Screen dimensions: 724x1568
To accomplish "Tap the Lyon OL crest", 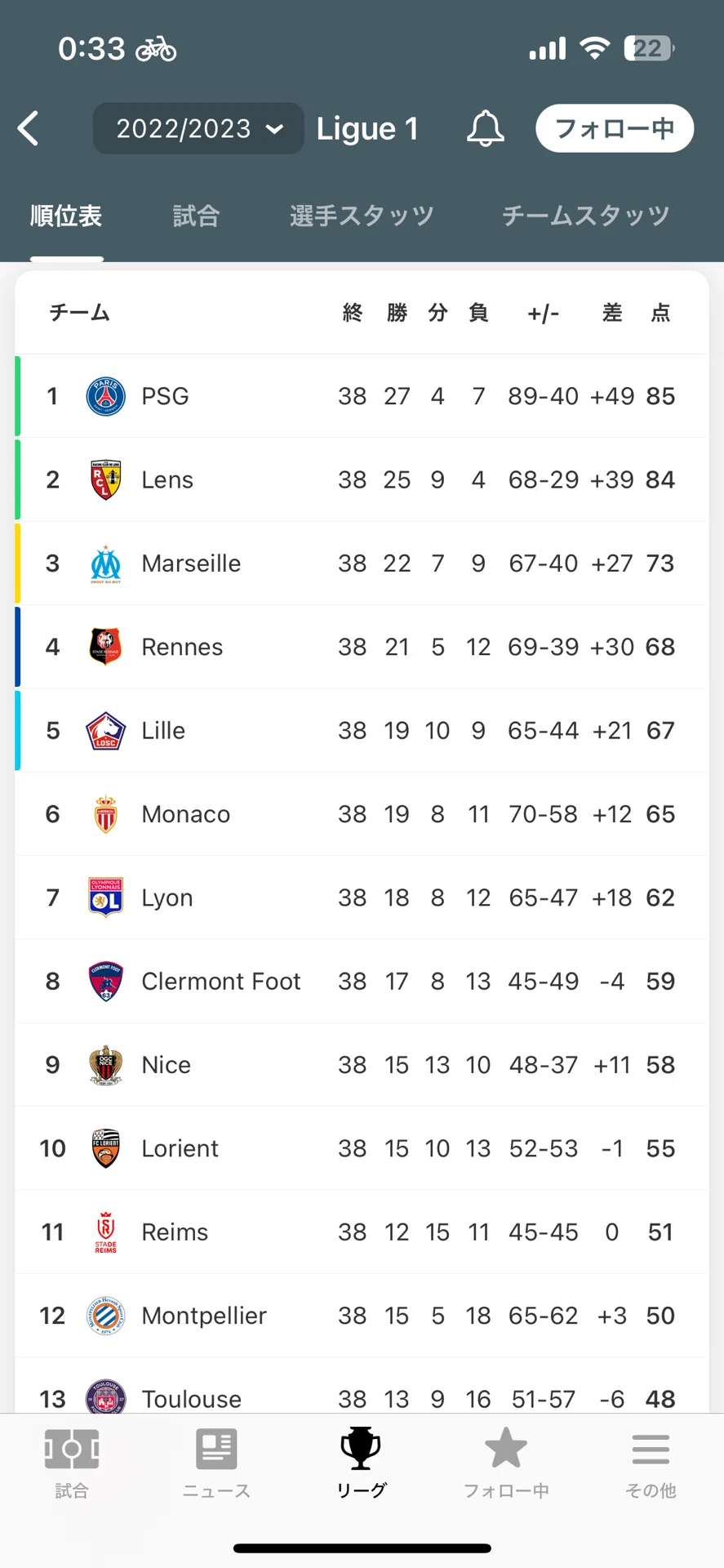I will tap(105, 898).
